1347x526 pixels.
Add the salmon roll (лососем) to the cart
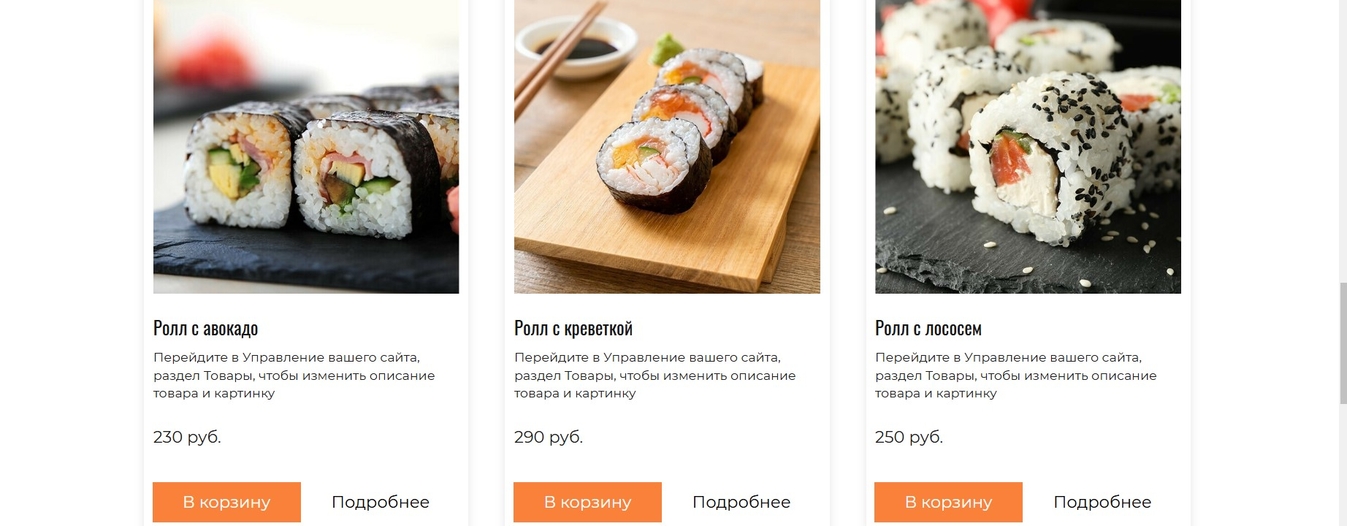coord(948,502)
